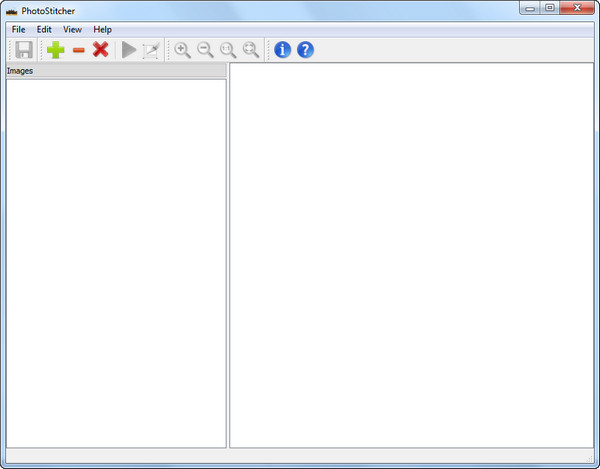Click the Save floppy disk icon
This screenshot has width=600, height=469.
coord(23,50)
